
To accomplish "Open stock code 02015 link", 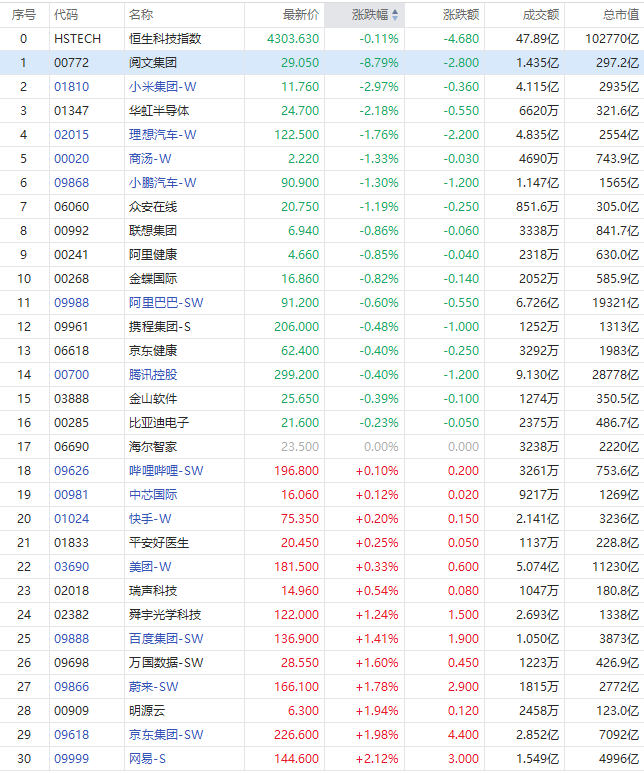I will point(72,135).
